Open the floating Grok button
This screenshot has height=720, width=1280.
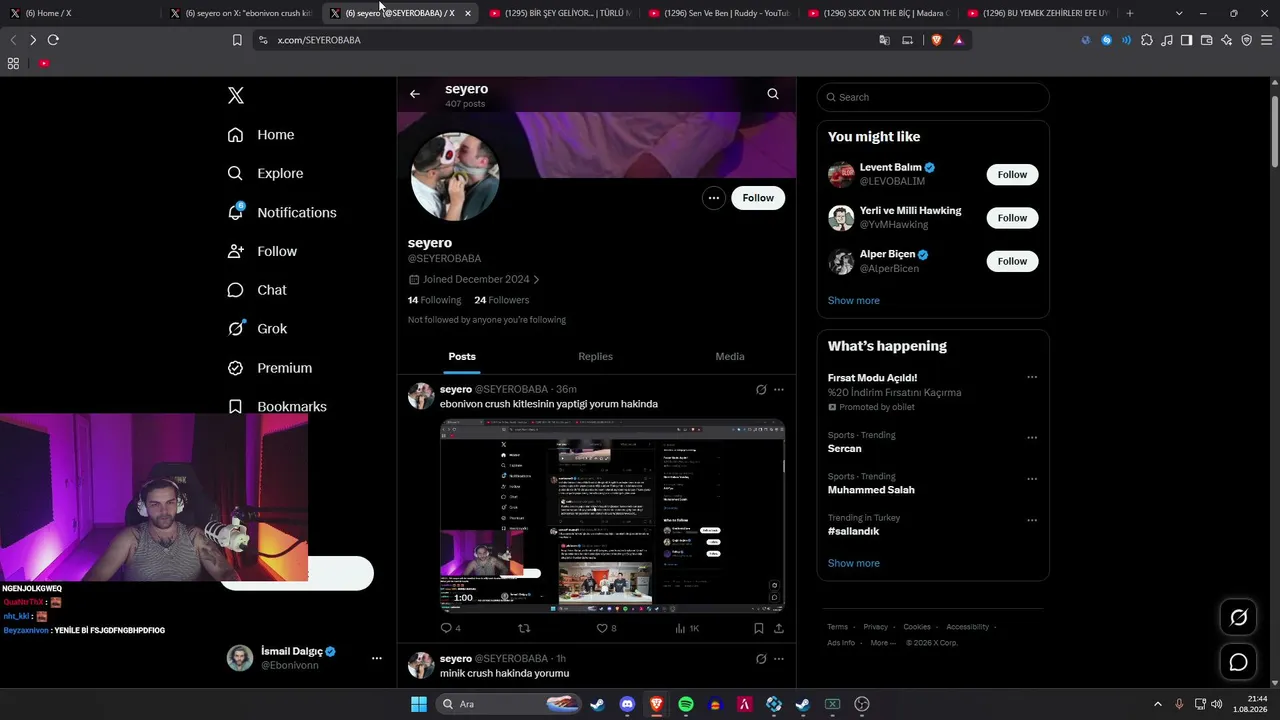1238,618
